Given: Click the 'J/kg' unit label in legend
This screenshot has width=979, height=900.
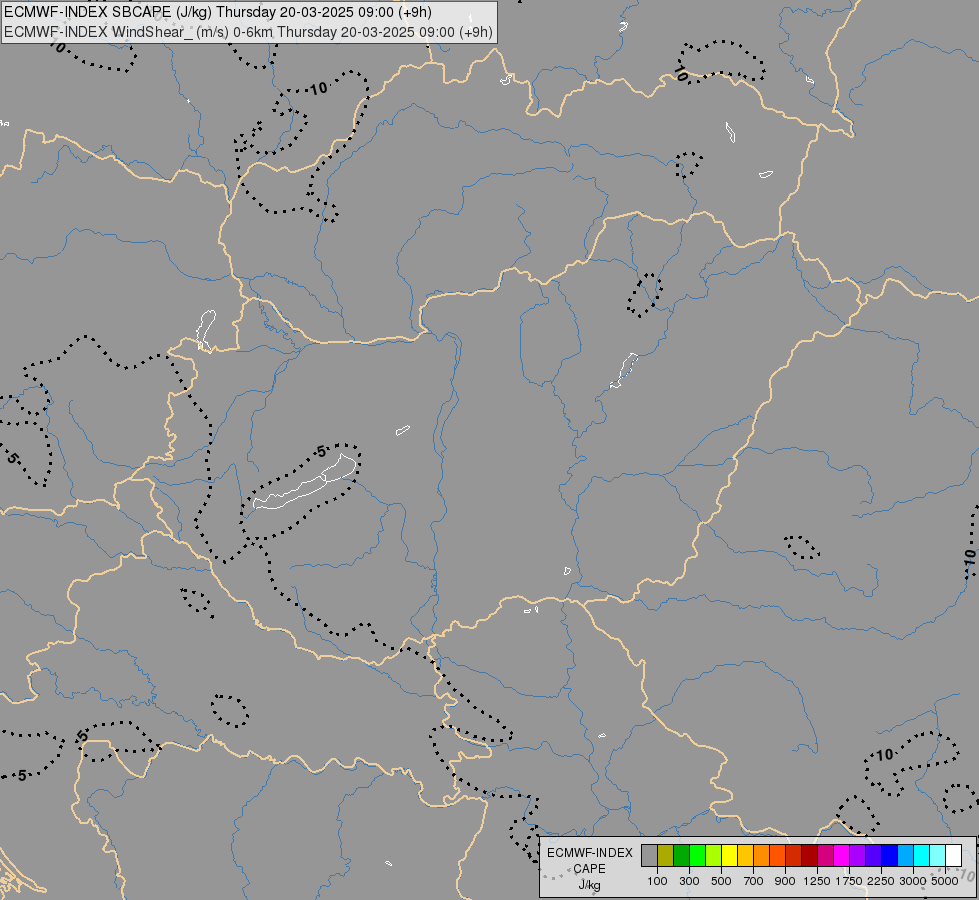Looking at the screenshot, I should tap(589, 885).
